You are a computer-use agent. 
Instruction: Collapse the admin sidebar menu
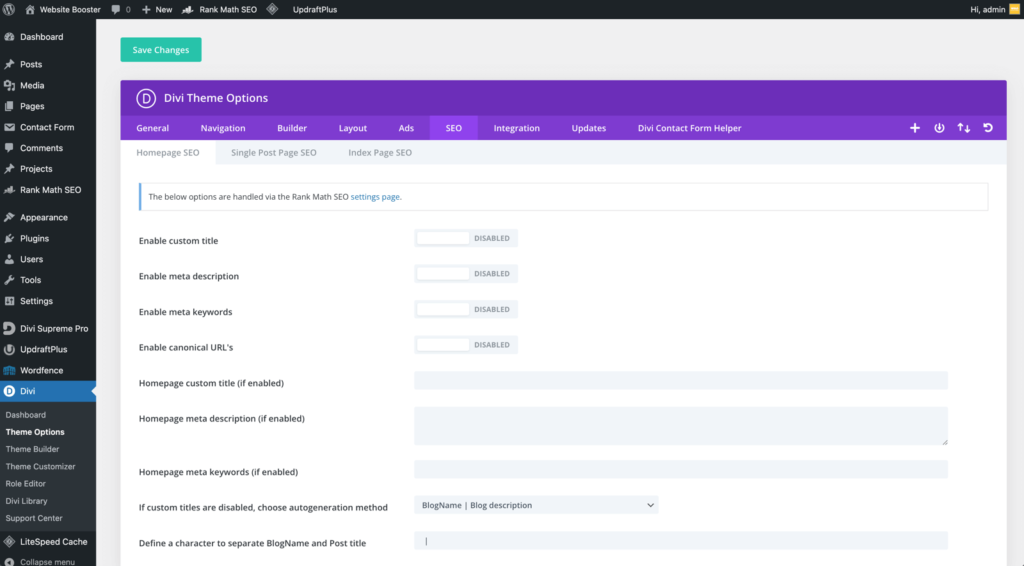pyautogui.click(x=46, y=561)
